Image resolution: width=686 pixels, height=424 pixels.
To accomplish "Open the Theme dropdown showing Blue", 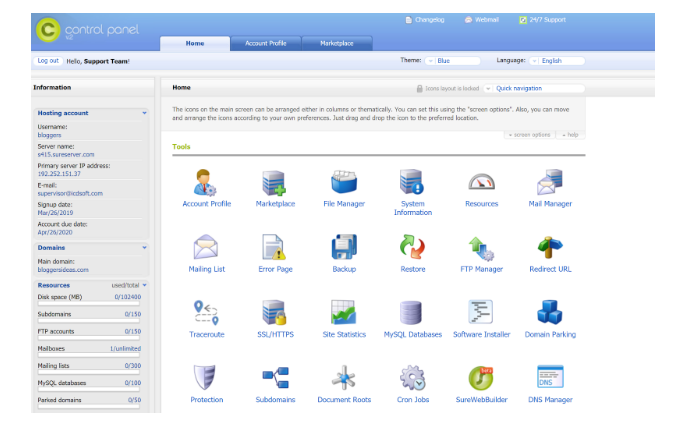I will (x=453, y=61).
